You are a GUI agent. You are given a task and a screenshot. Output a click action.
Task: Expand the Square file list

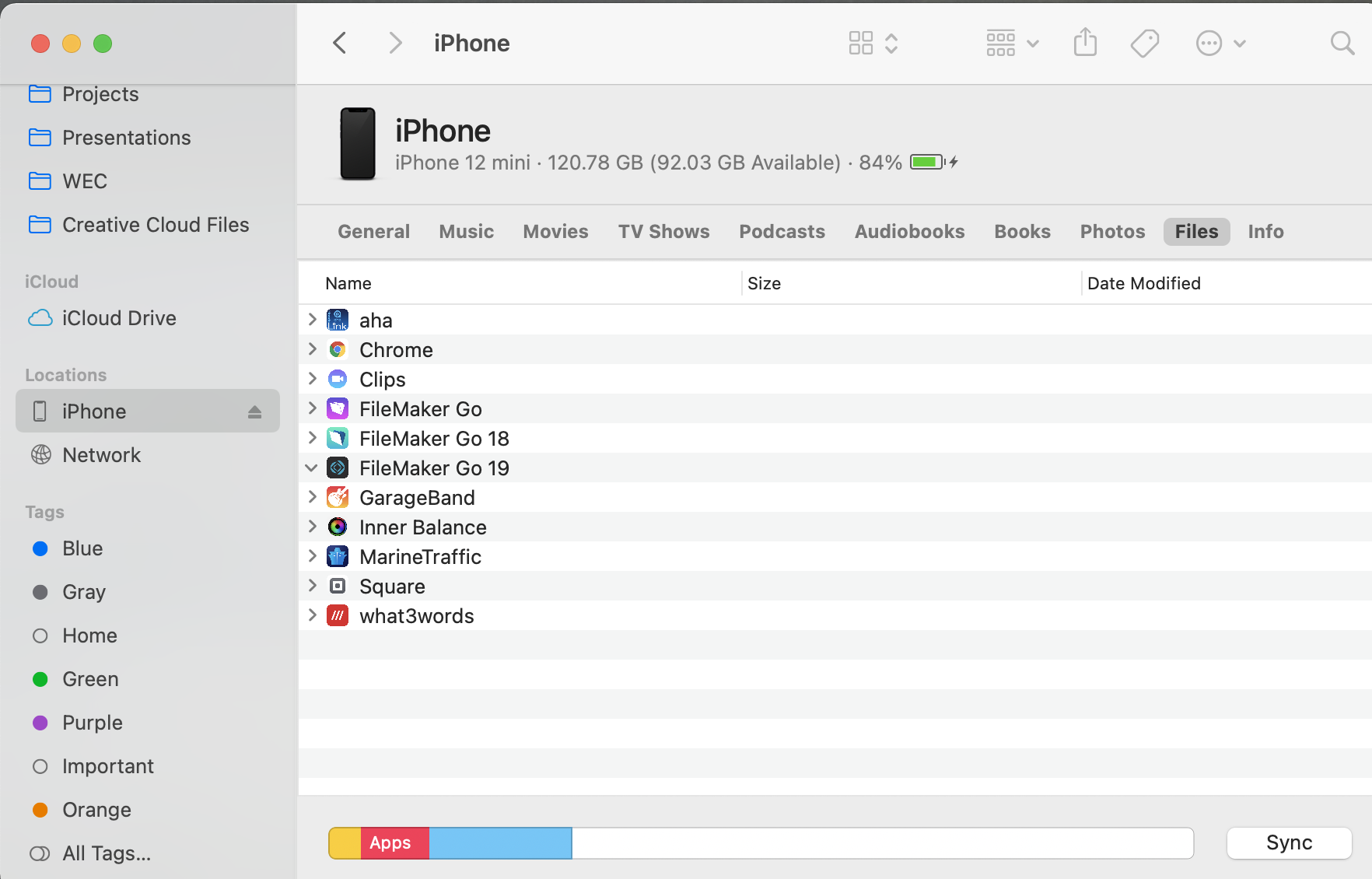click(312, 585)
